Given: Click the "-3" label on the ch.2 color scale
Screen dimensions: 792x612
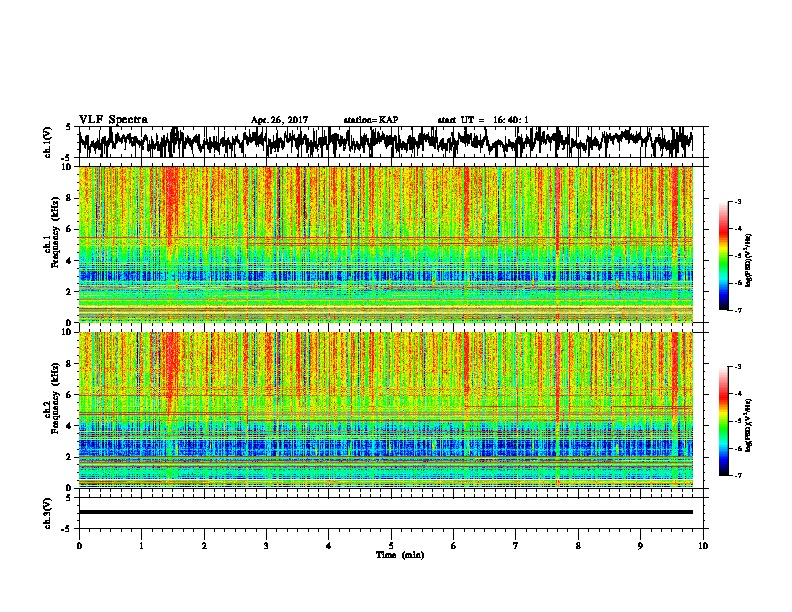Looking at the screenshot, I should 737,367.
